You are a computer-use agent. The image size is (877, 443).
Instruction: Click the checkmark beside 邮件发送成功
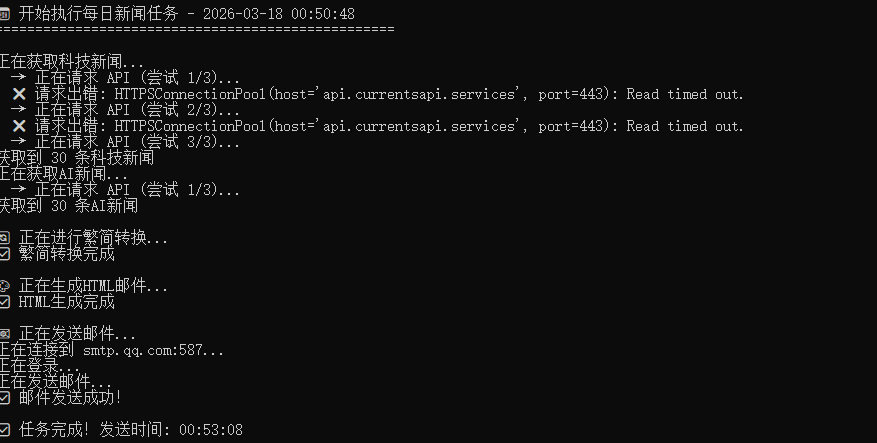point(4,398)
